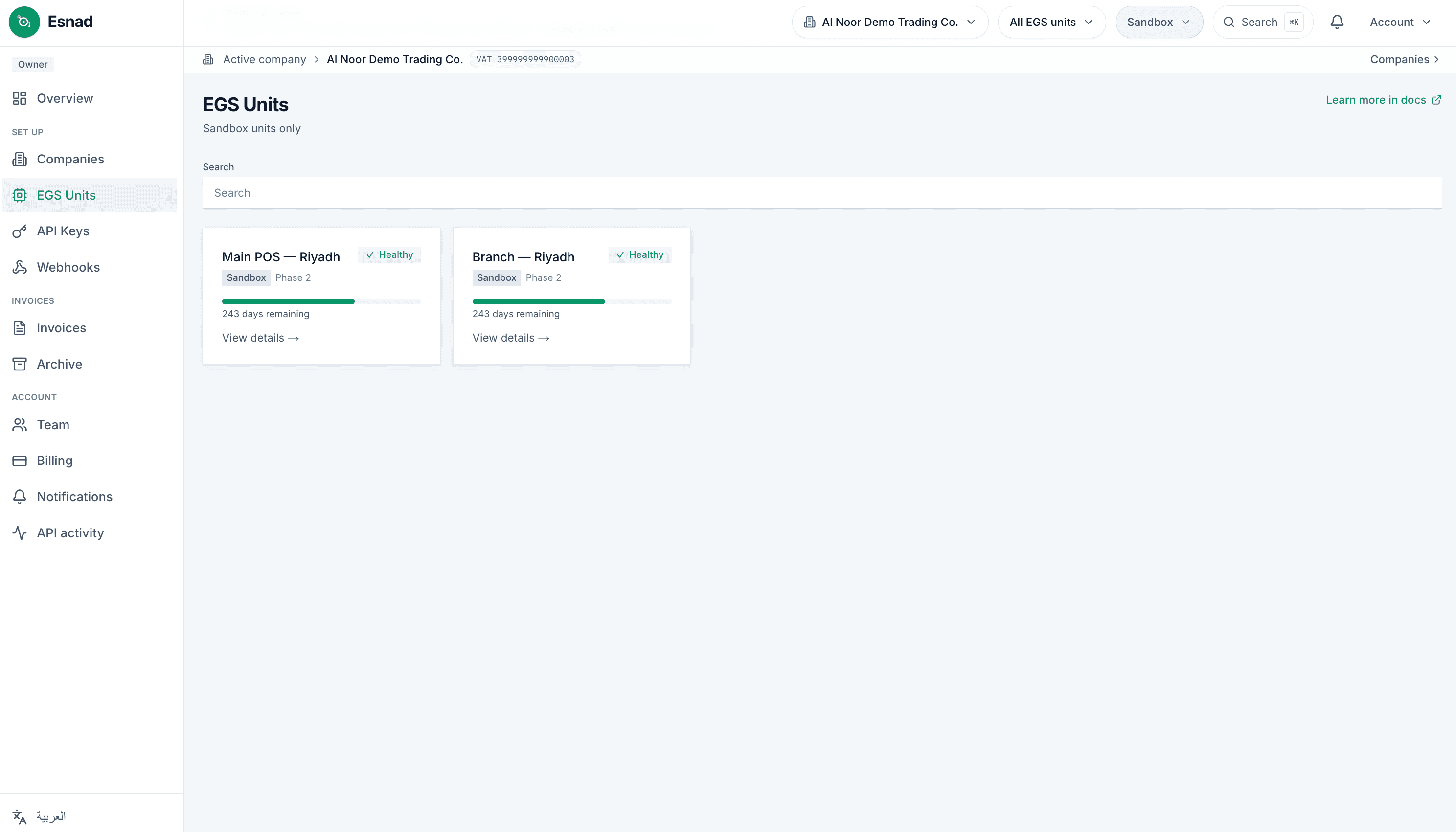1456x832 pixels.
Task: Open Webhooks from sidebar
Action: 90,267
